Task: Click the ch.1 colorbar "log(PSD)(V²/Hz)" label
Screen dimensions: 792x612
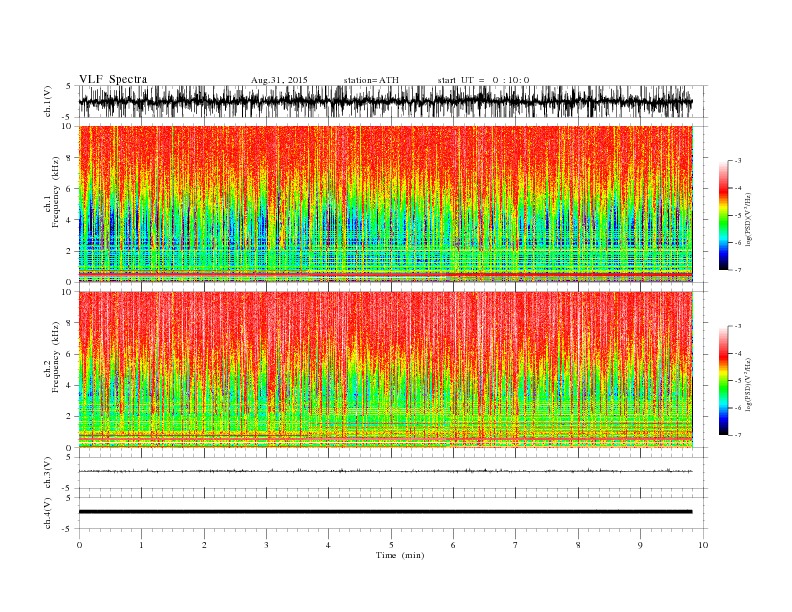Action: pyautogui.click(x=749, y=219)
